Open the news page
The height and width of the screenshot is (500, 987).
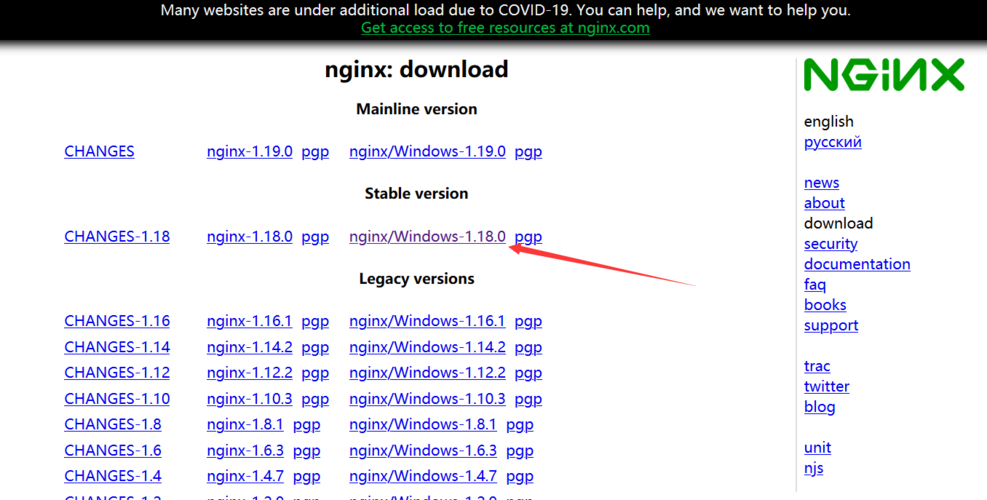[x=821, y=183]
